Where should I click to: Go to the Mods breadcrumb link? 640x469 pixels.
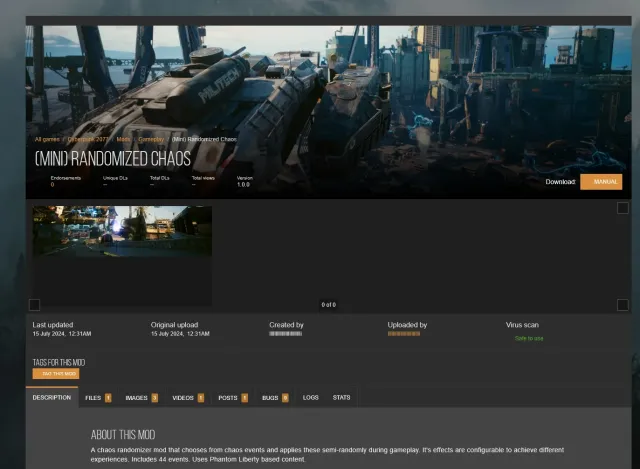pyautogui.click(x=123, y=139)
